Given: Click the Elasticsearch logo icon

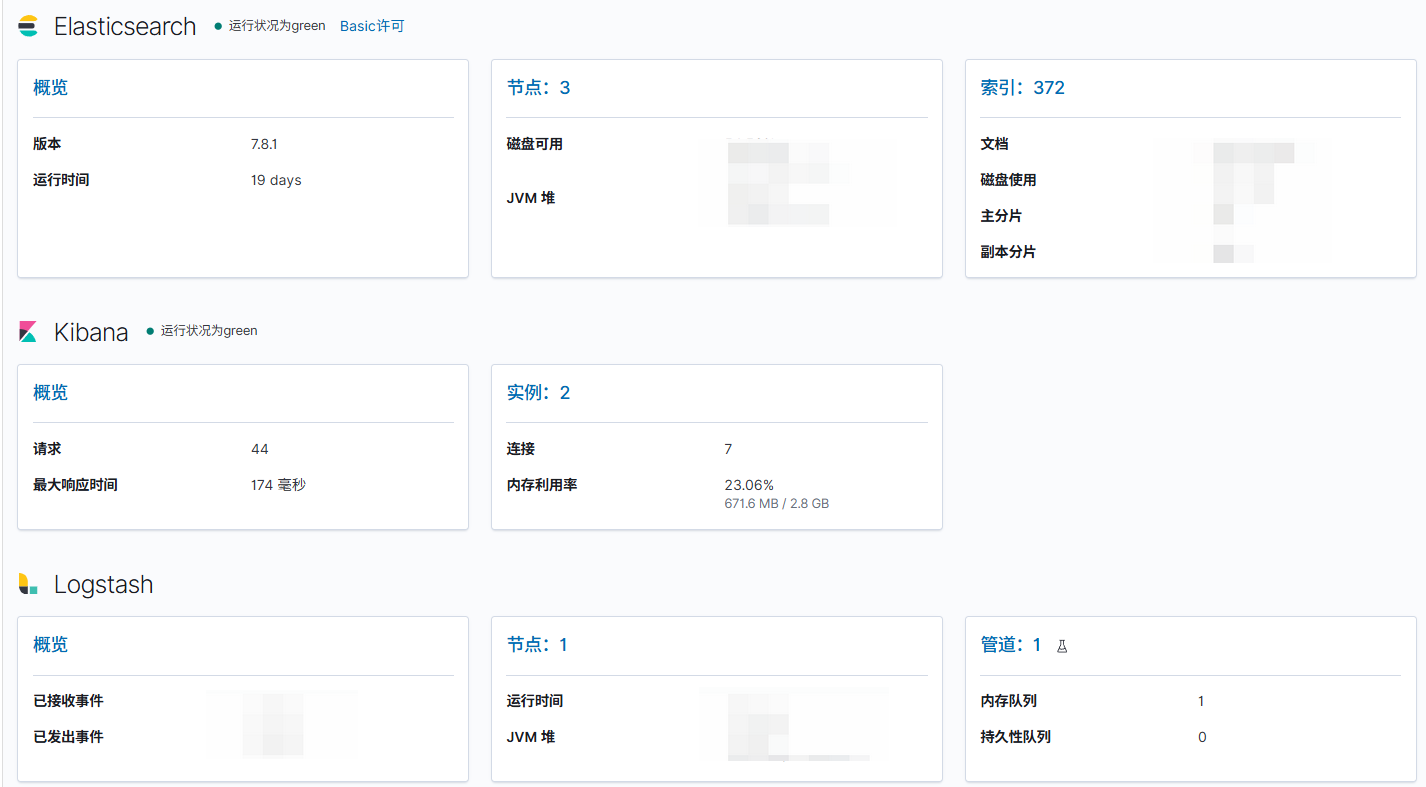Looking at the screenshot, I should [28, 26].
